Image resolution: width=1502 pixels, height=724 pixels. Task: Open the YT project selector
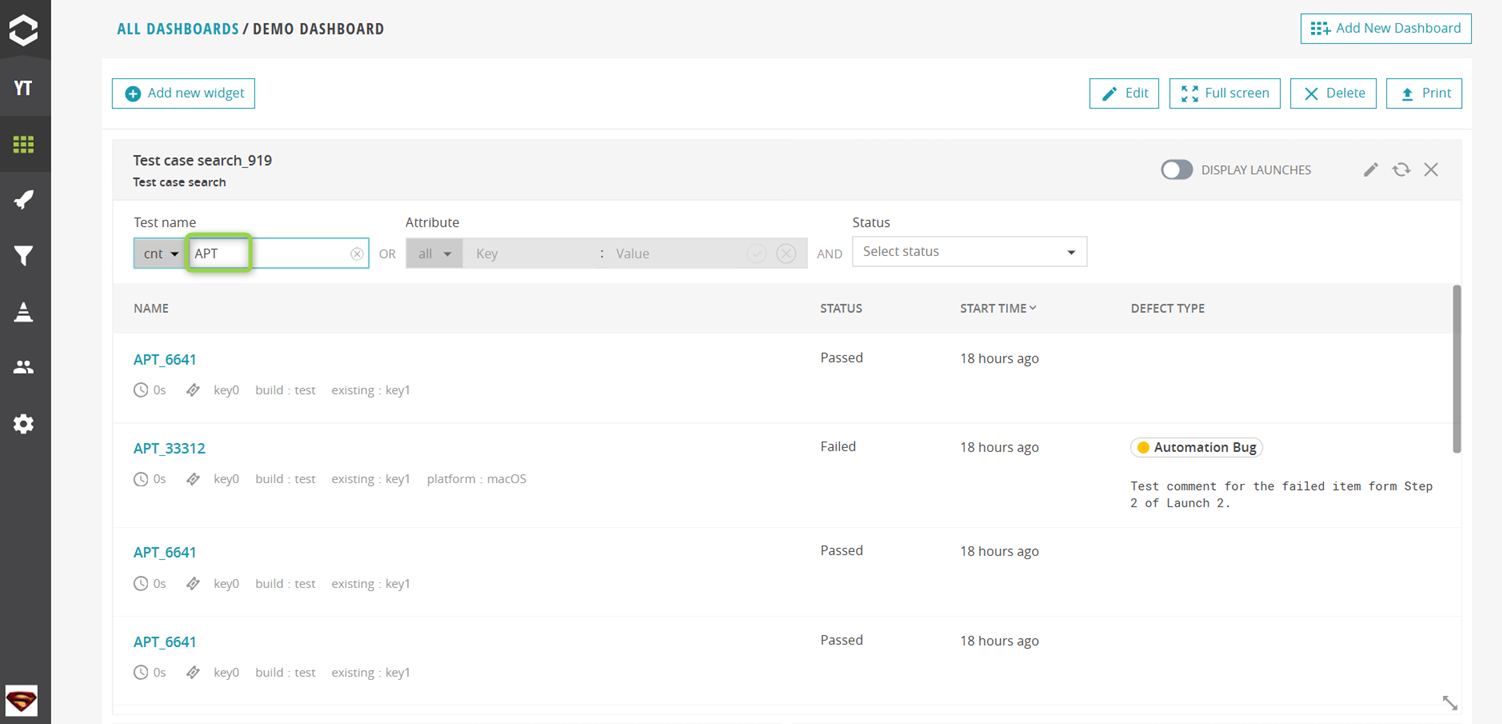25,87
